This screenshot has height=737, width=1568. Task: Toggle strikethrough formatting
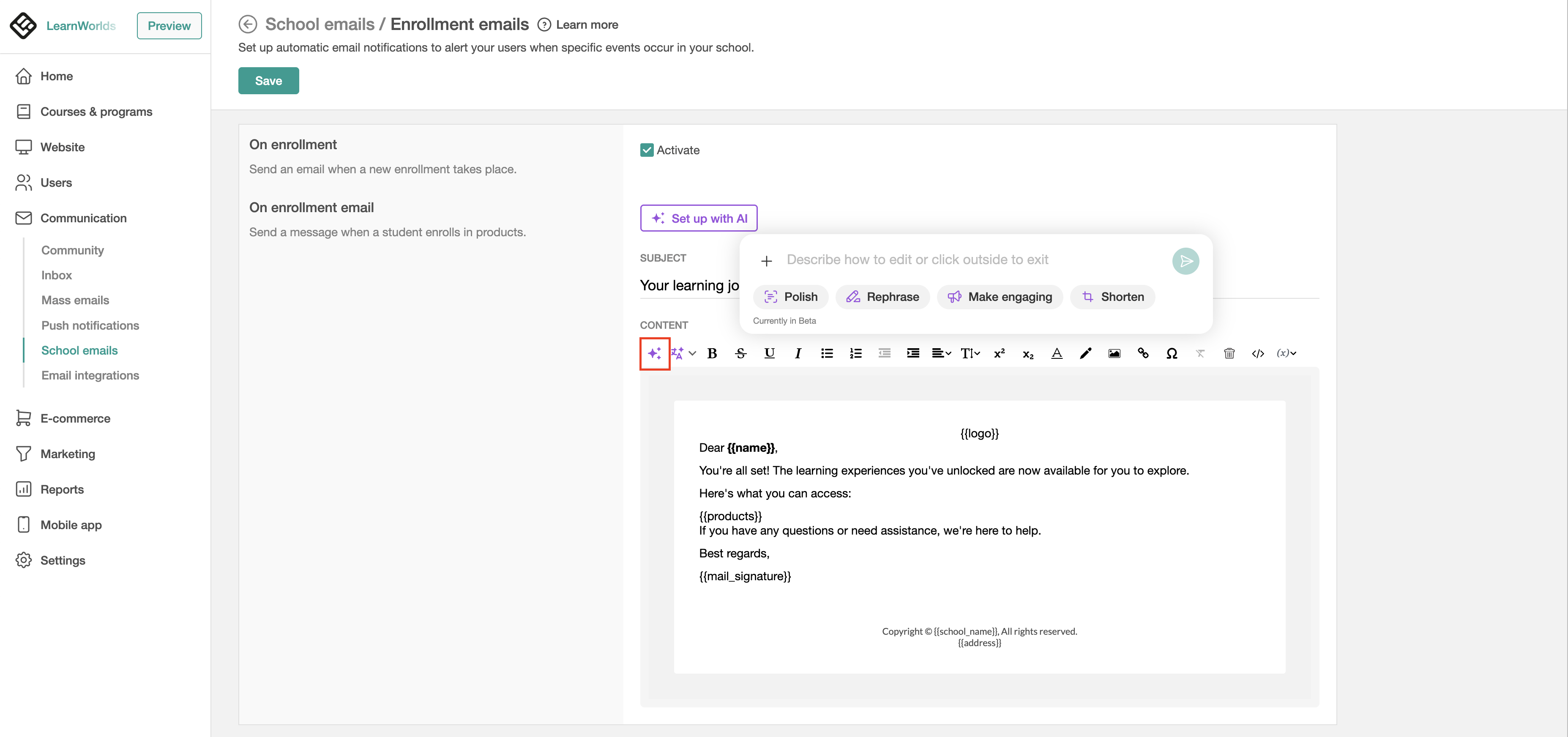(x=740, y=354)
